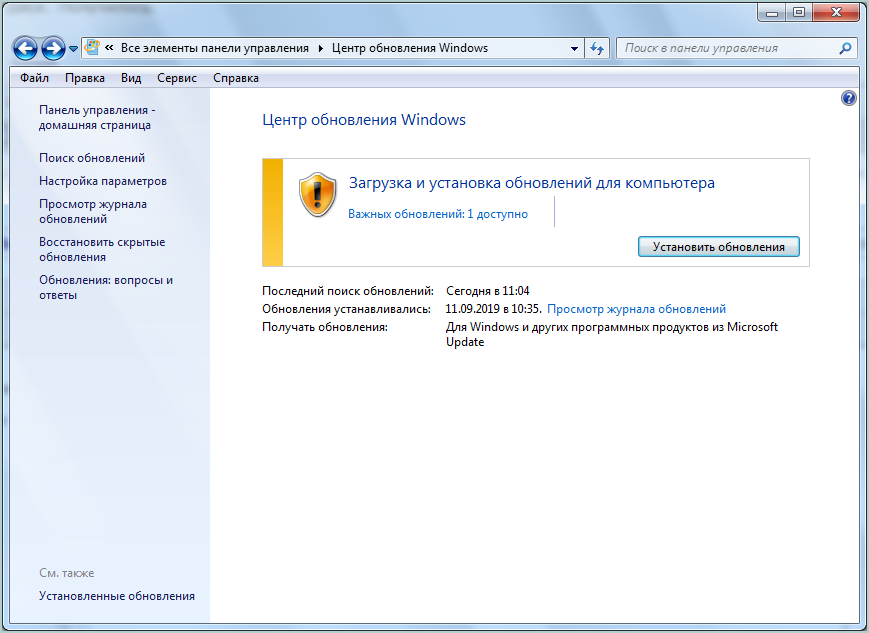Open "Обновления: вопросы и ответы"
The height and width of the screenshot is (633, 869).
pyautogui.click(x=106, y=287)
